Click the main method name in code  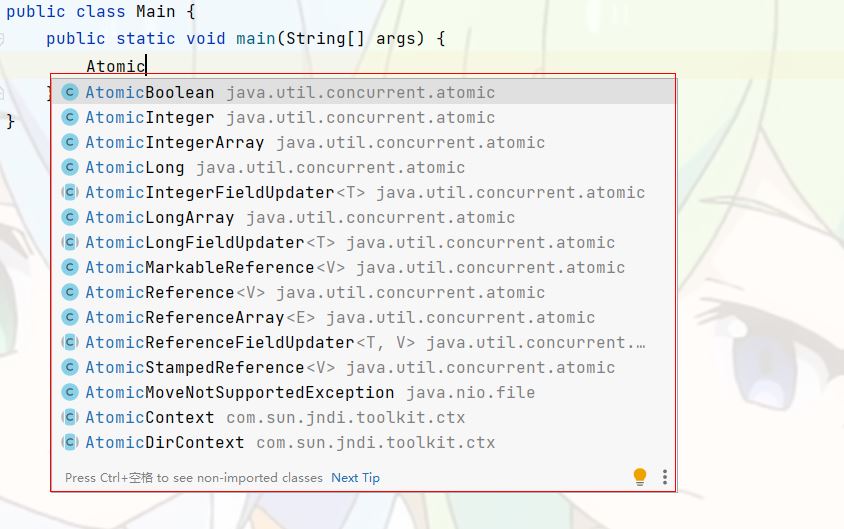[256, 39]
